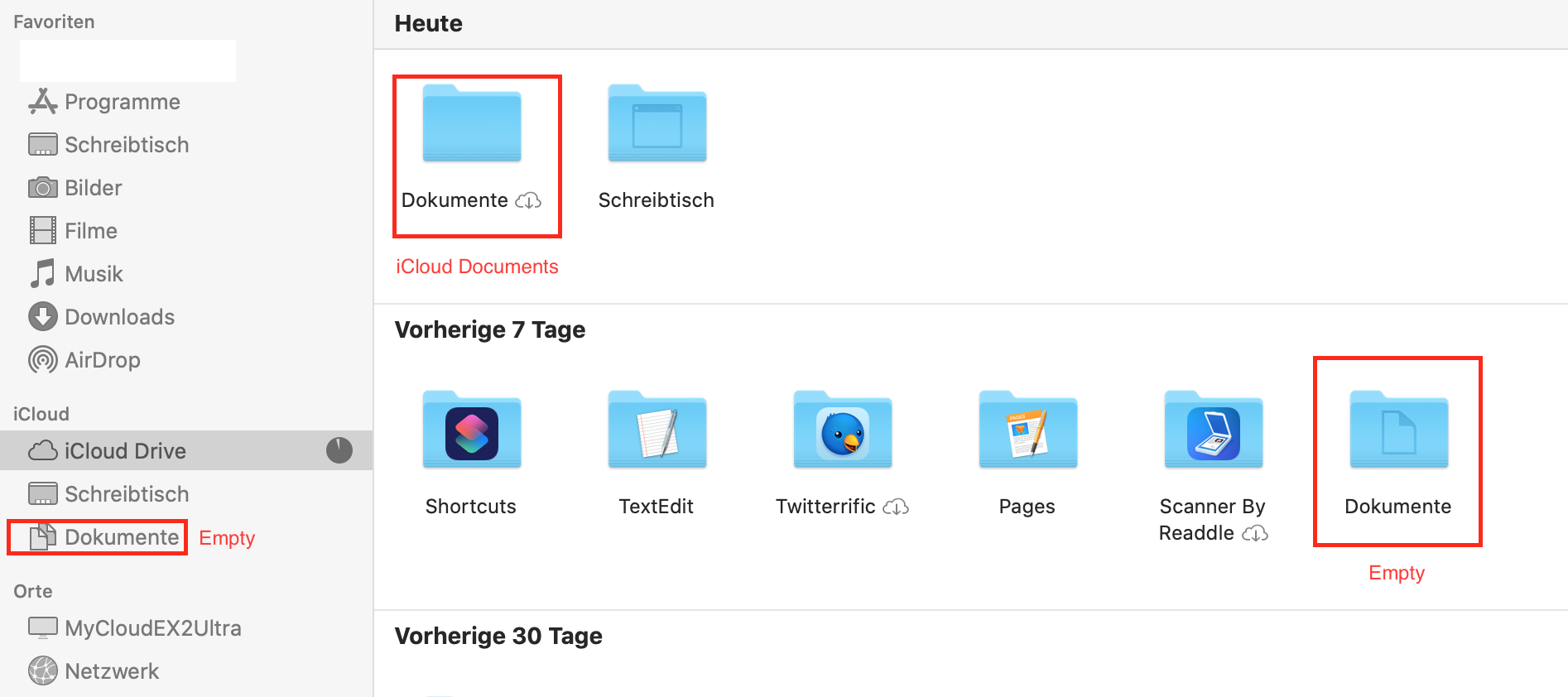Click the Orte sidebar heading
The height and width of the screenshot is (697, 1568).
(x=33, y=591)
